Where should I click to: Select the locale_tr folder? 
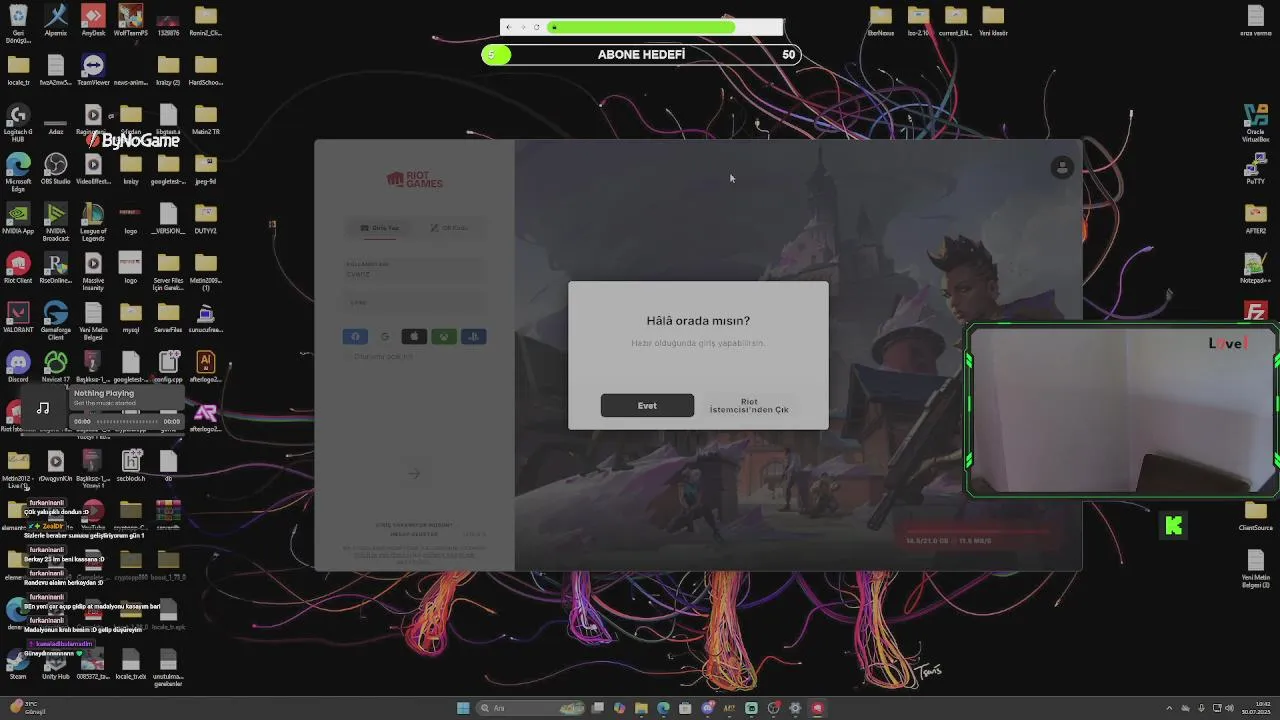18,70
